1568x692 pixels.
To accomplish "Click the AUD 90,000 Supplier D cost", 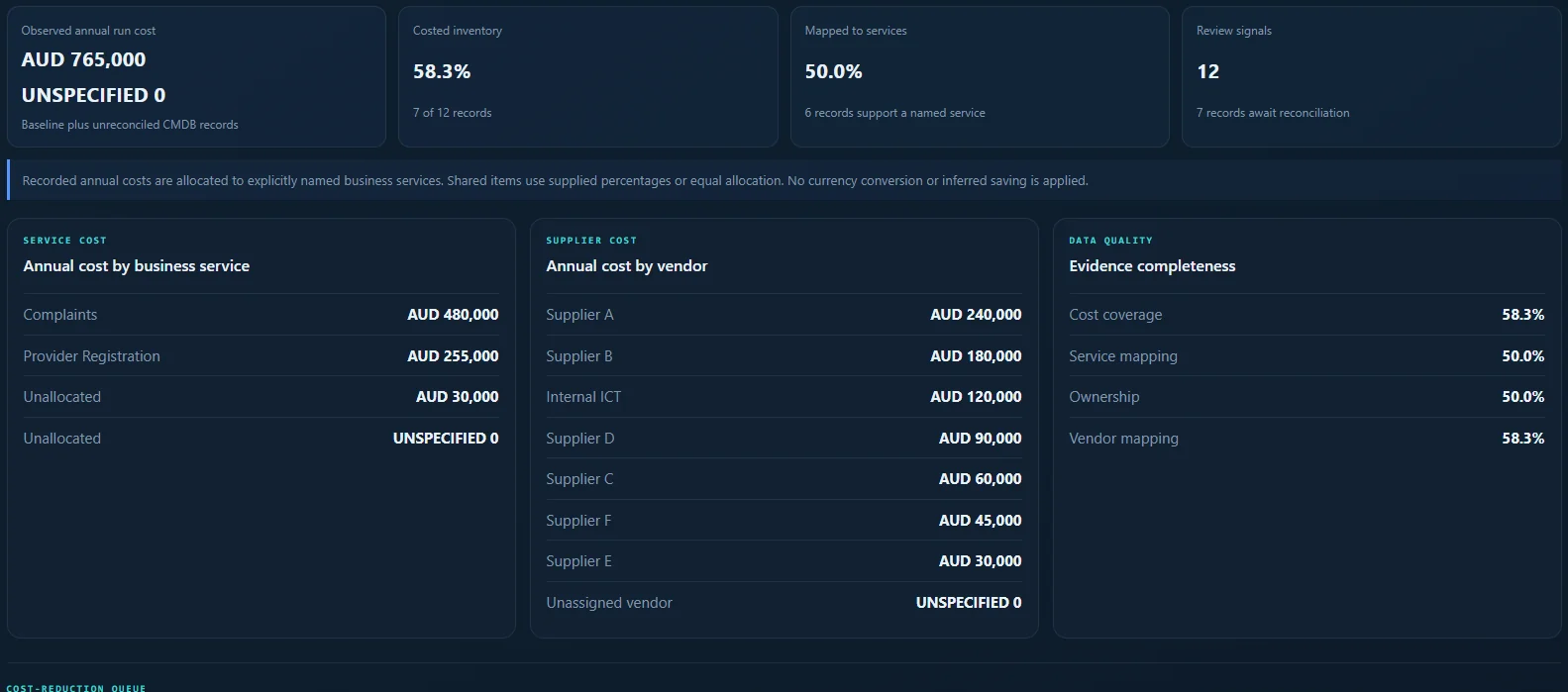I will pyautogui.click(x=980, y=439).
